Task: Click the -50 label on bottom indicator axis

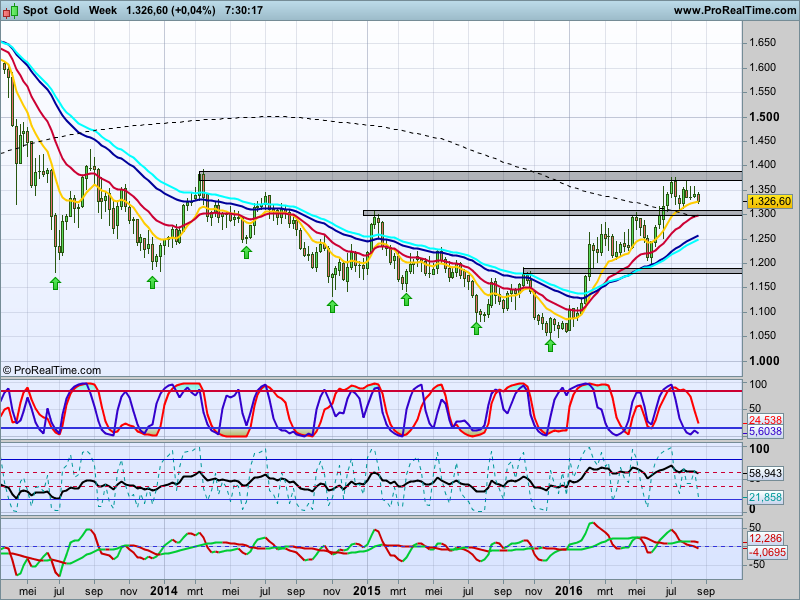Action: click(x=757, y=564)
